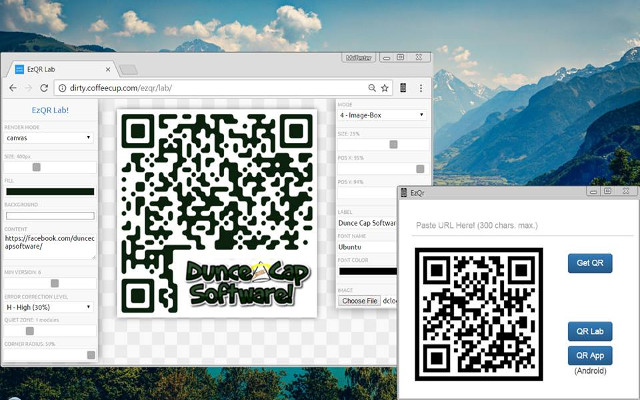Open the Chrome three-dot menu
640x400 pixels.
pos(421,88)
